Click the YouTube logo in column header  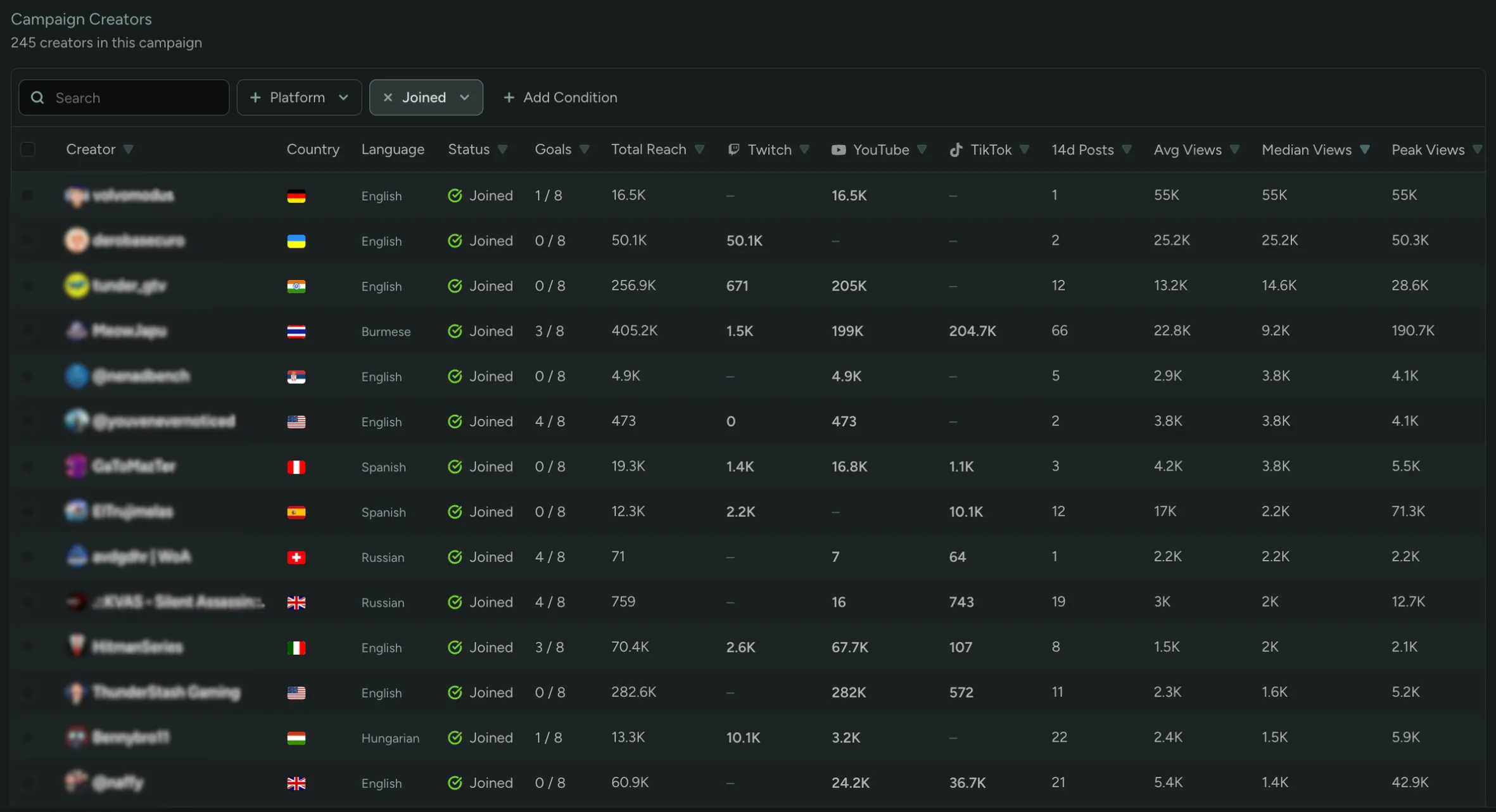(x=839, y=149)
